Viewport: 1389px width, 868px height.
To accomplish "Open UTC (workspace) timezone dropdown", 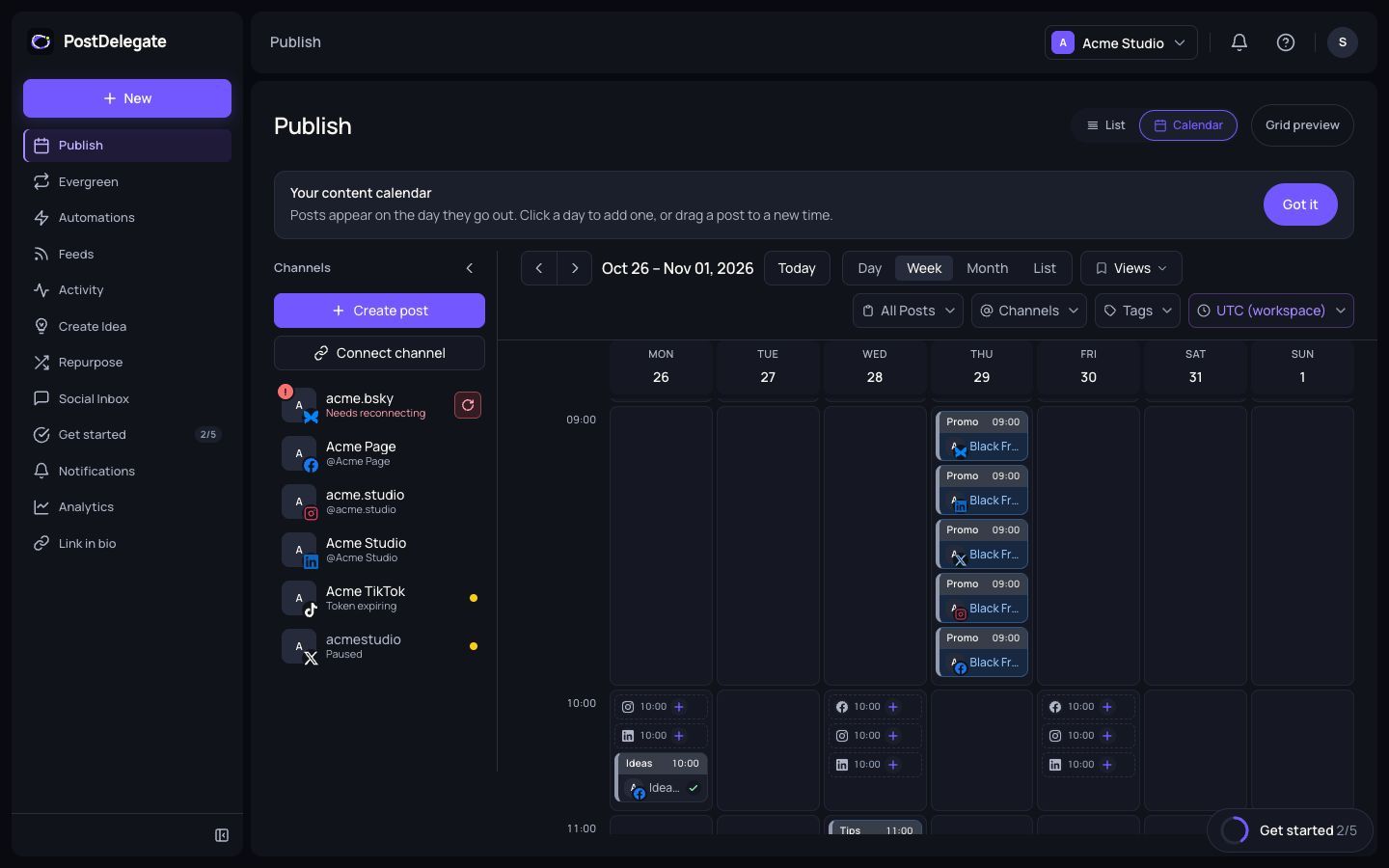I will pos(1271,311).
